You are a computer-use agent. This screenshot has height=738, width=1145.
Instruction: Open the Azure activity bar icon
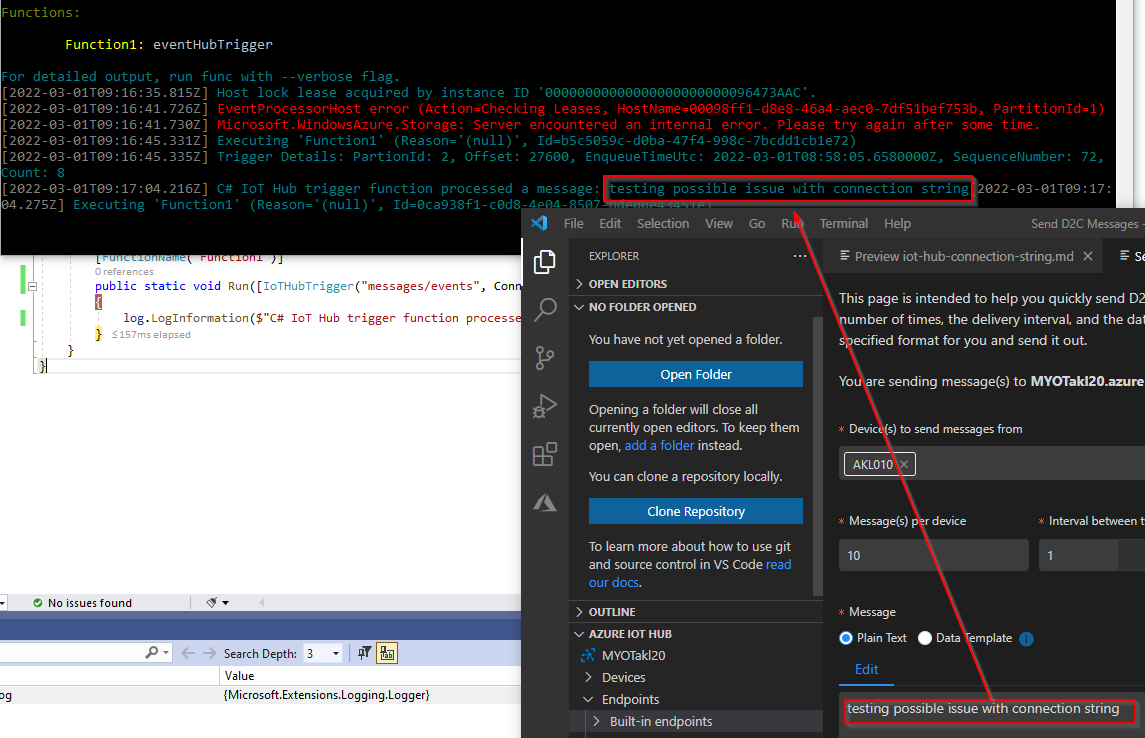pyautogui.click(x=545, y=502)
